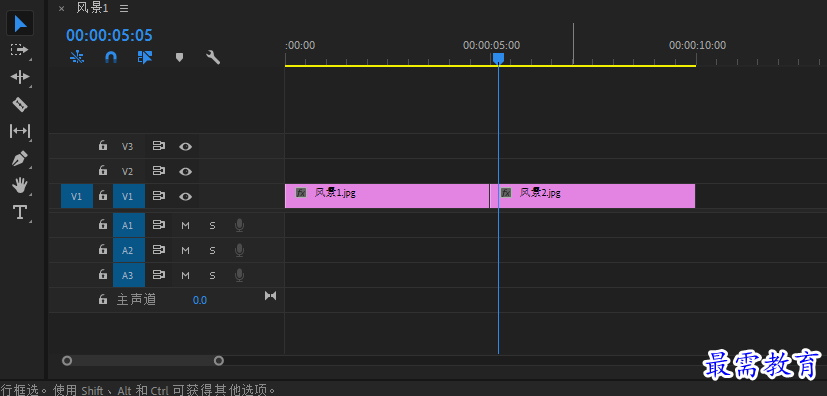Screen dimensions: 827x396
Task: Add a marker with shield icon
Action: click(179, 57)
